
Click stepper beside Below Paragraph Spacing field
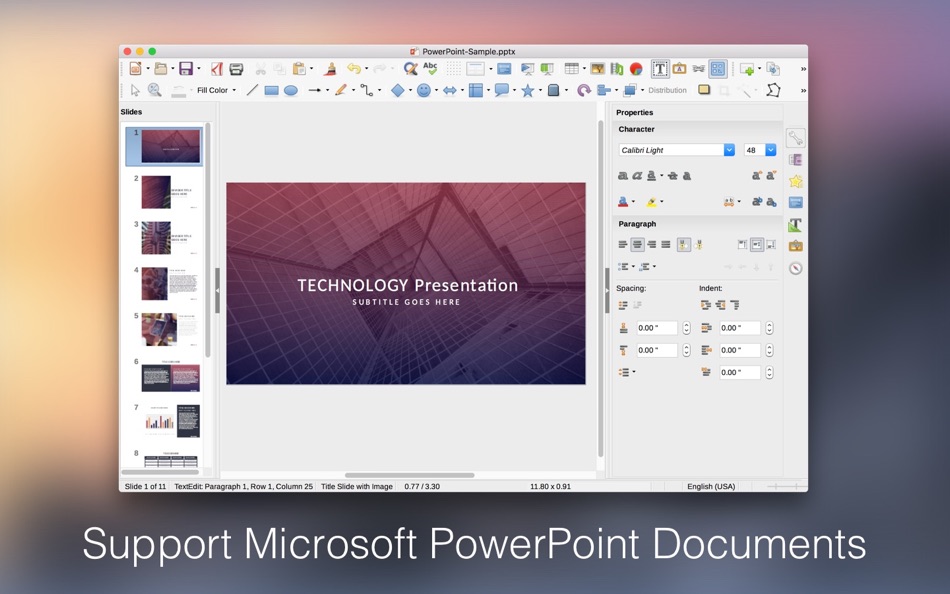[x=686, y=350]
